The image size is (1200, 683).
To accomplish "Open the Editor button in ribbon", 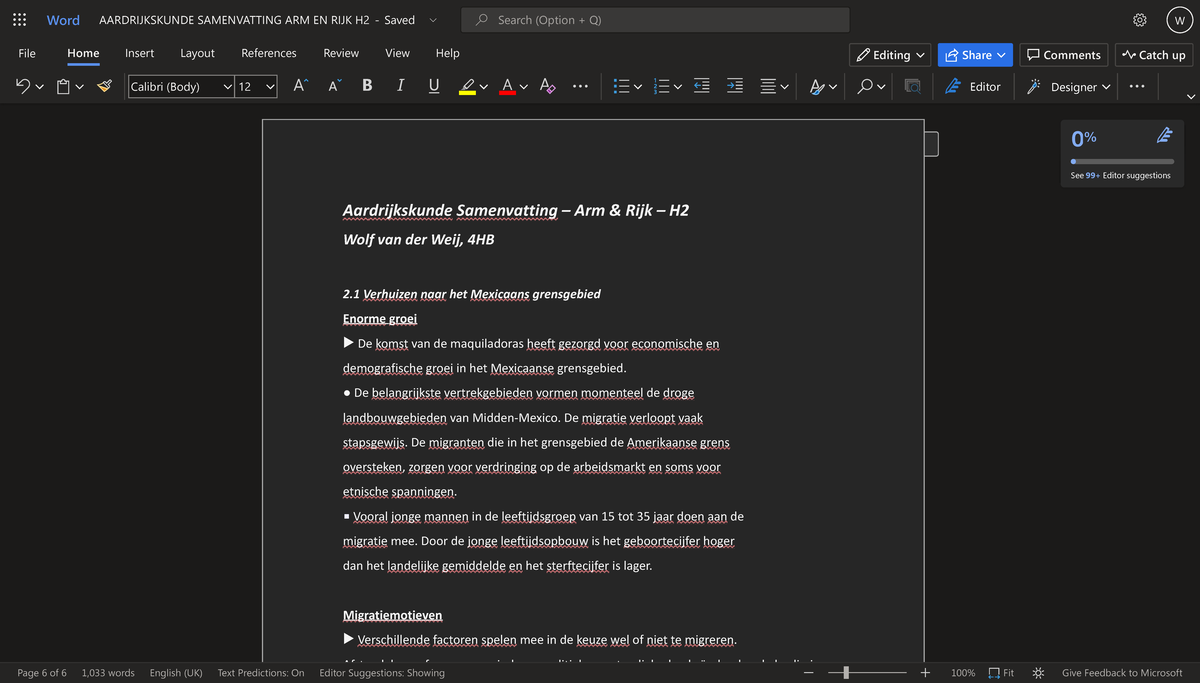I will (973, 87).
